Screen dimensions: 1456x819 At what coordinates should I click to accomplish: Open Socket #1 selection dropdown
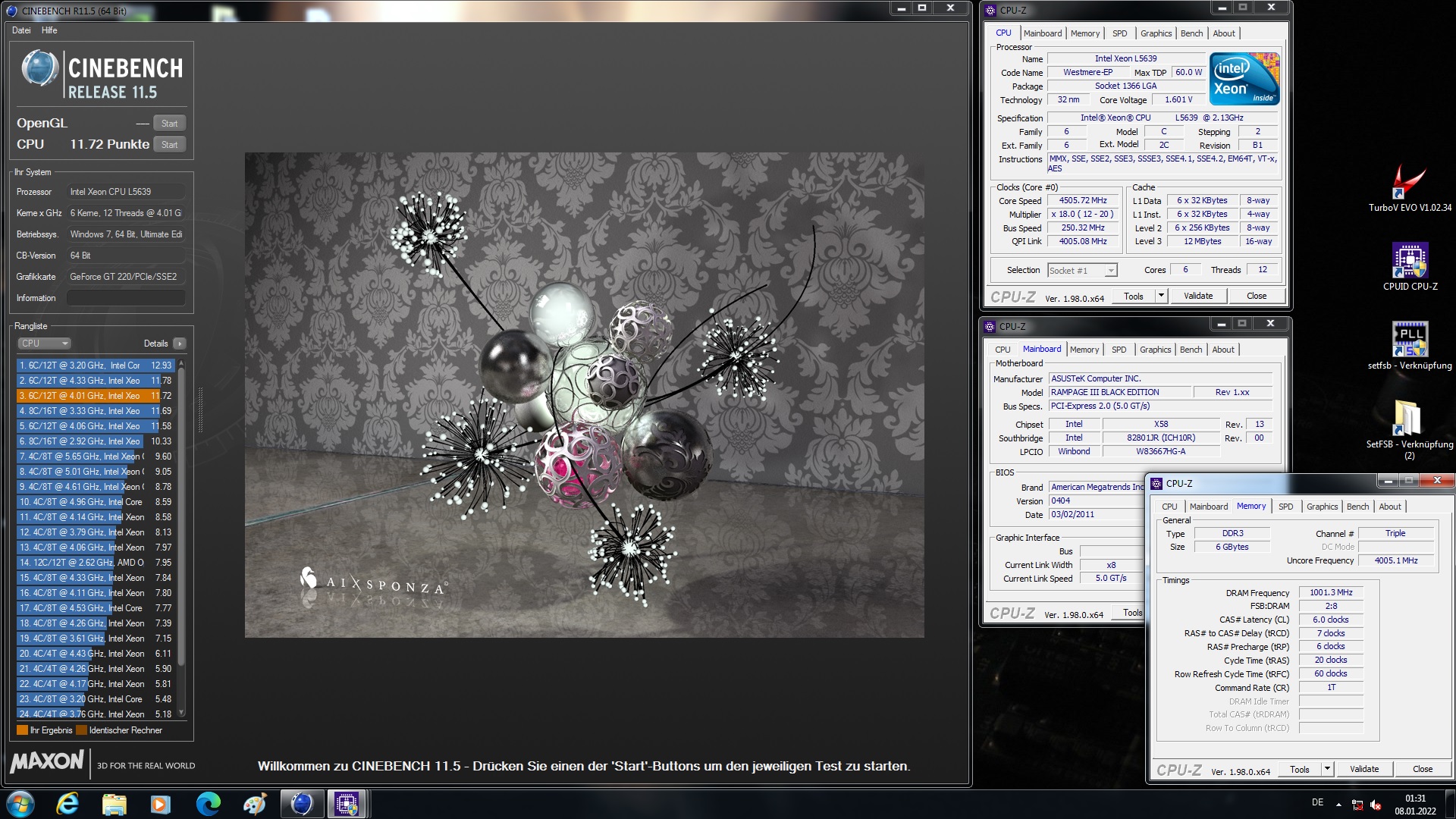1082,271
